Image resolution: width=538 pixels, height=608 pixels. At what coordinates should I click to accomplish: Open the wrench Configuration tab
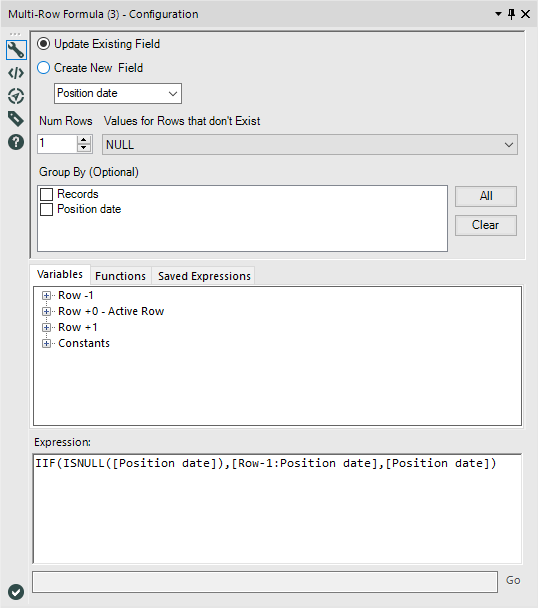click(x=16, y=50)
